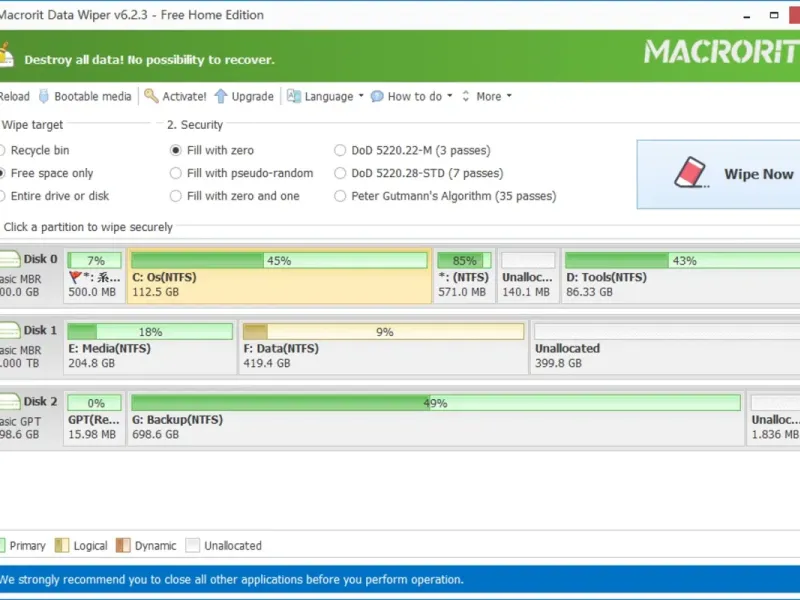Click the 85% usage bar of 571.0 MB partition

[x=464, y=260]
